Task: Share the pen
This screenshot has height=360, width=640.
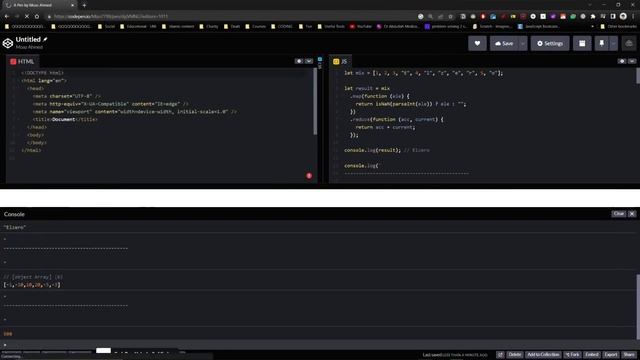Action: point(629,355)
